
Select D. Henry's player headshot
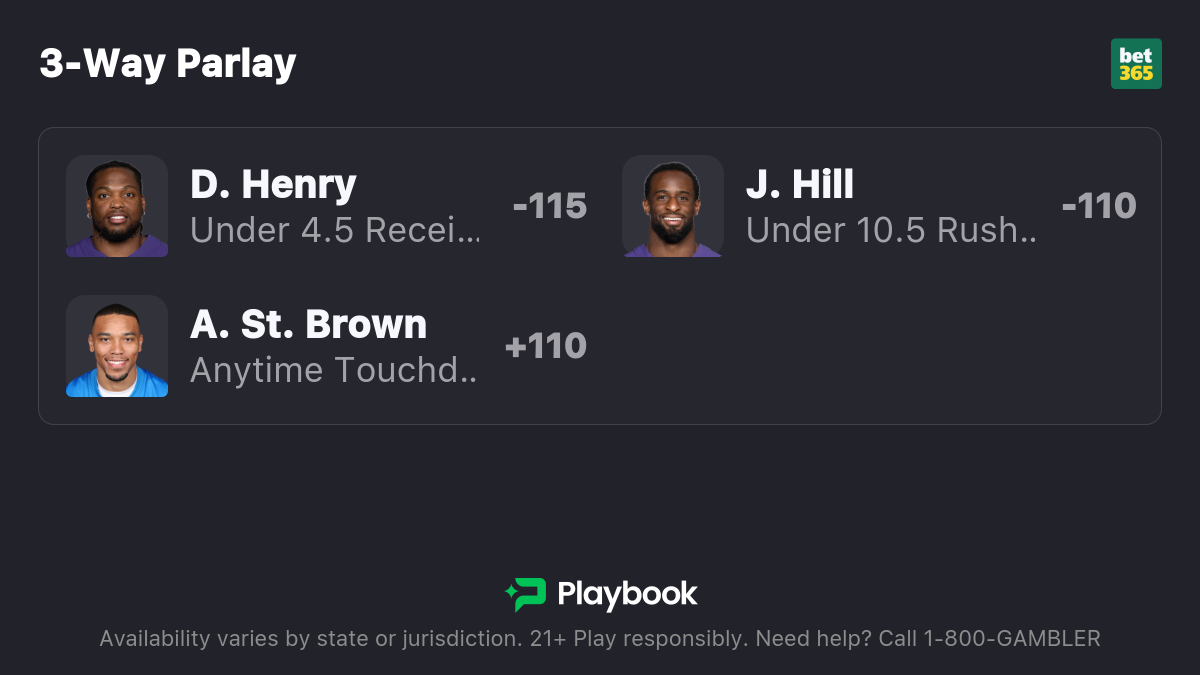(x=117, y=206)
